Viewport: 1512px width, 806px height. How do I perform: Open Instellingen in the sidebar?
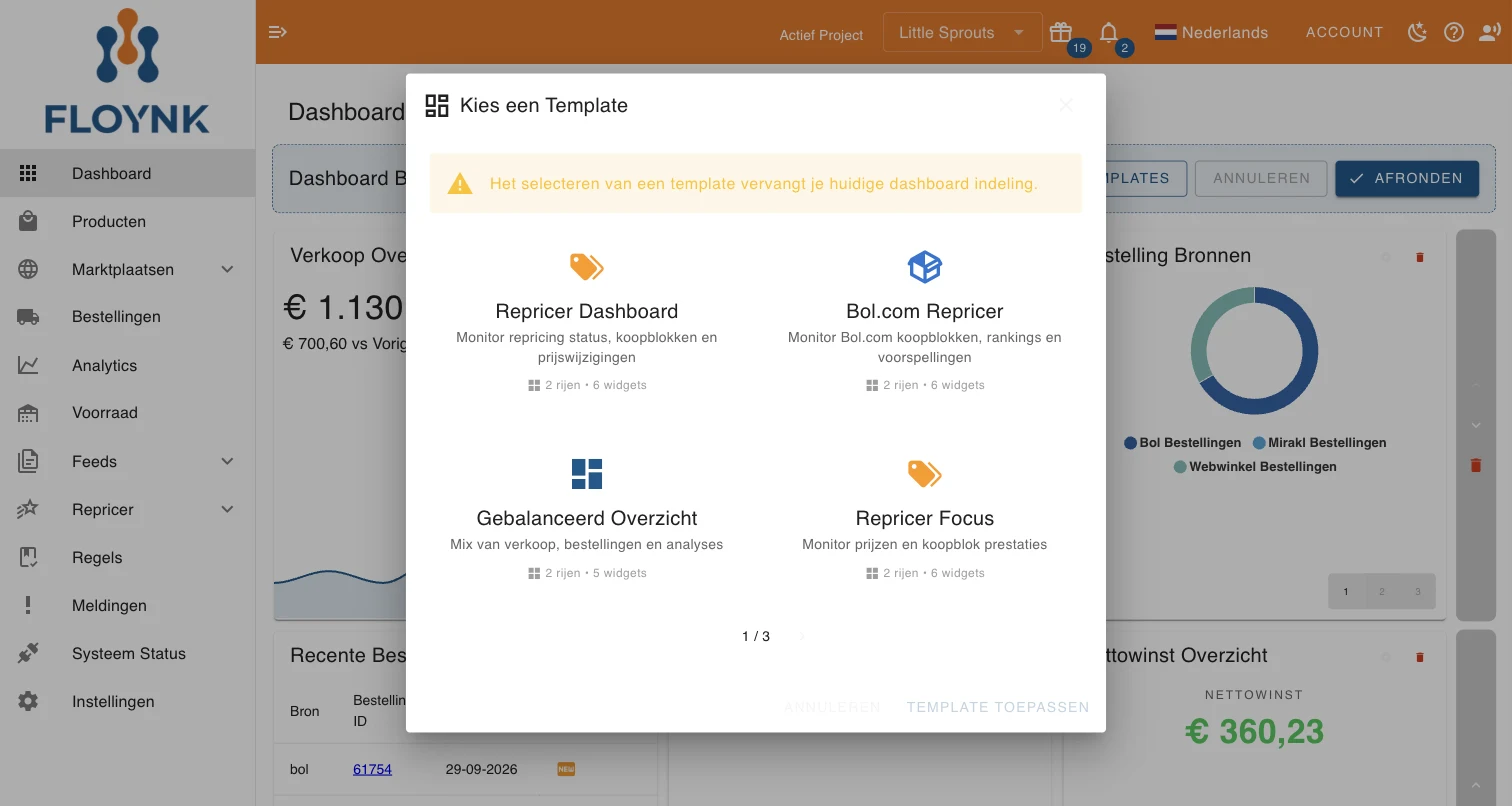coord(128,701)
